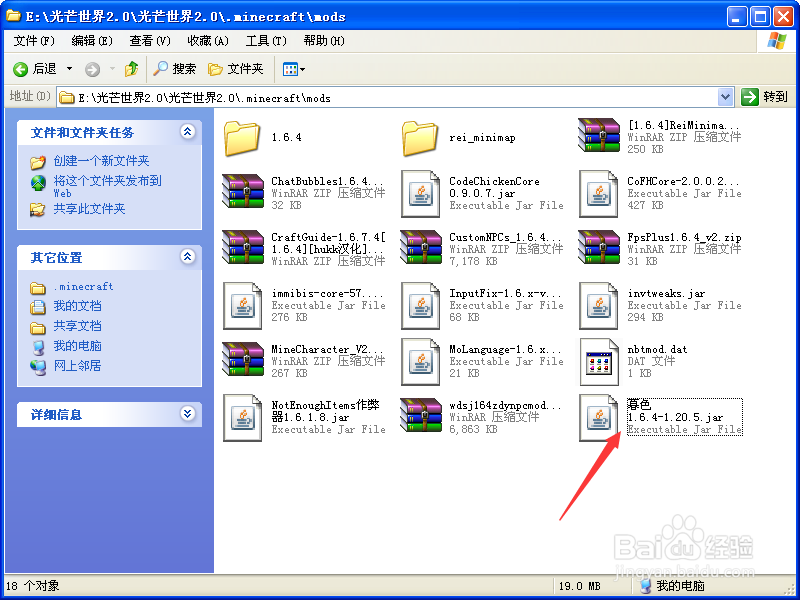Select the nbtmod.dat file icon
The width and height of the screenshot is (800, 600).
pos(599,362)
